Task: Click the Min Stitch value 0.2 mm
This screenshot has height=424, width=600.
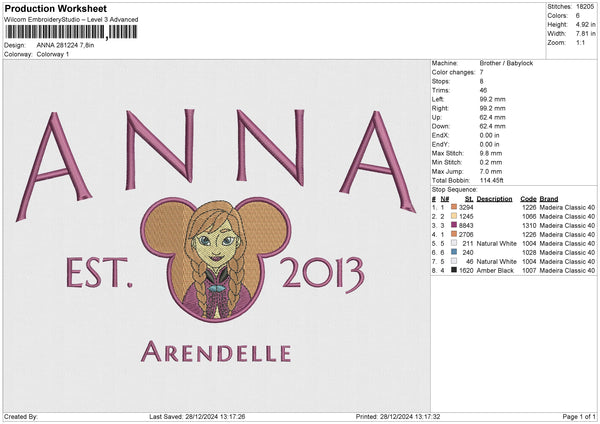Action: [491, 162]
